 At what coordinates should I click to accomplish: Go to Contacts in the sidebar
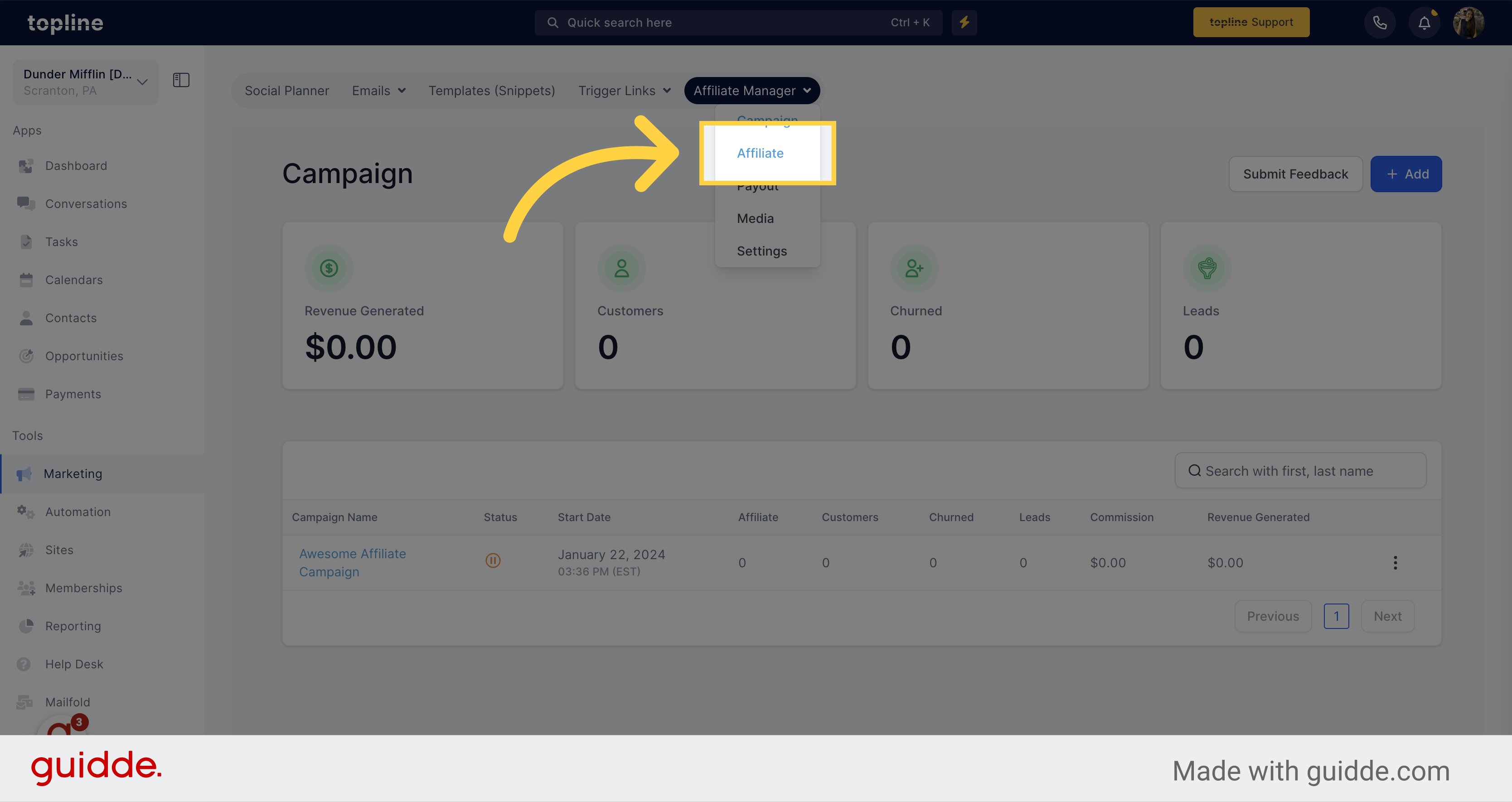tap(71, 318)
